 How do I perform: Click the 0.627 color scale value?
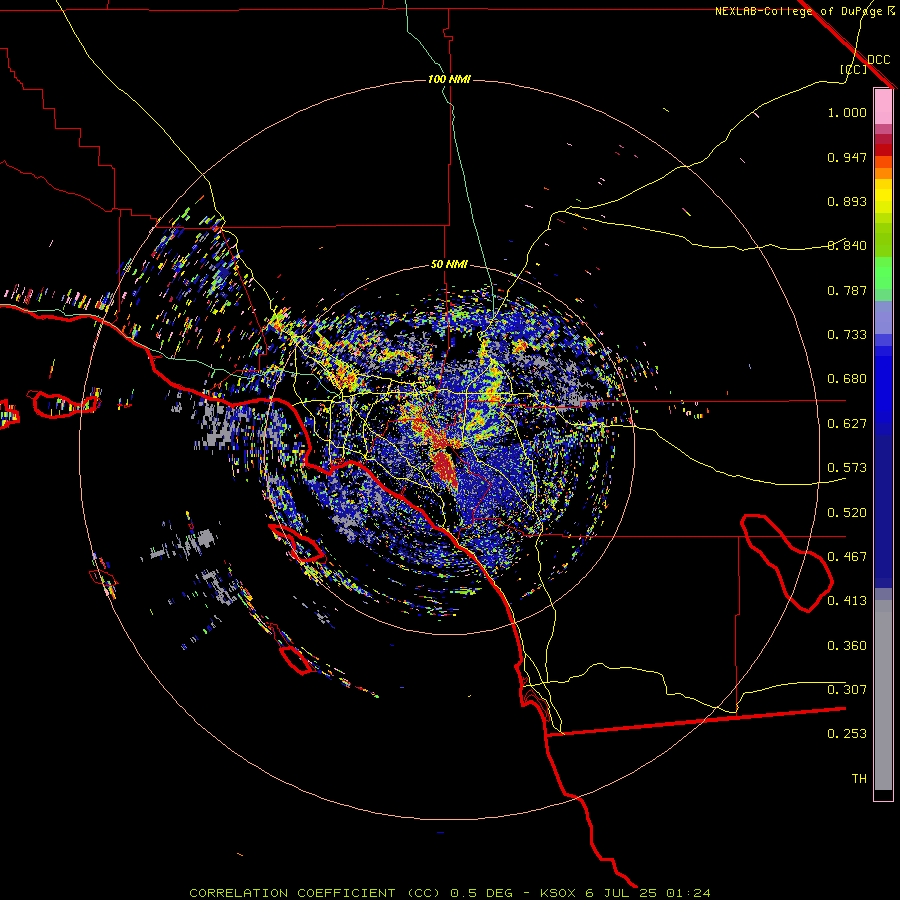coord(847,424)
